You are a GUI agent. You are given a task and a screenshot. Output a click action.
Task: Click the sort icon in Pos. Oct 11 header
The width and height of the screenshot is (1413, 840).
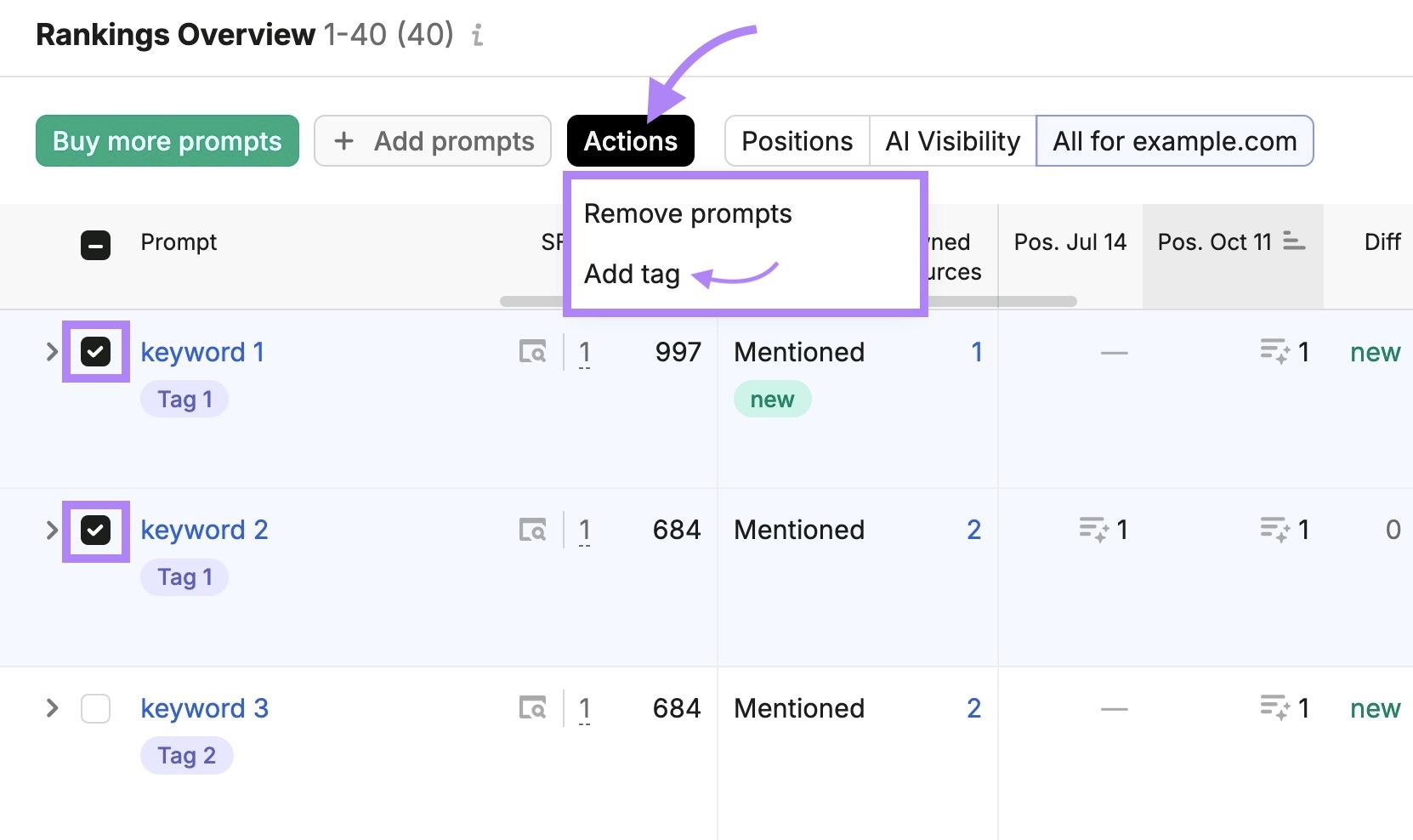click(x=1294, y=241)
